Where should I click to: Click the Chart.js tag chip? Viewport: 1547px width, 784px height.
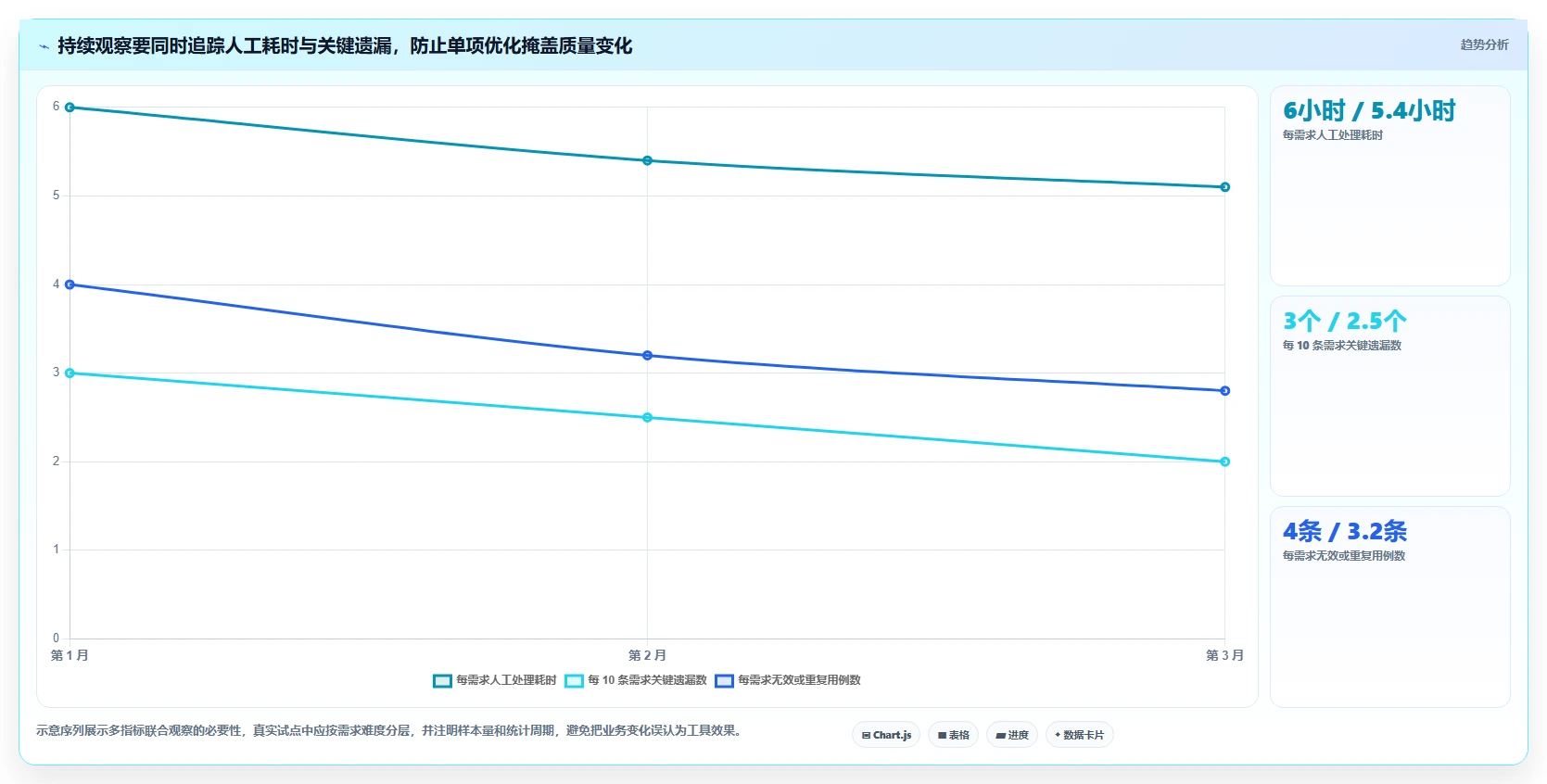tap(886, 735)
